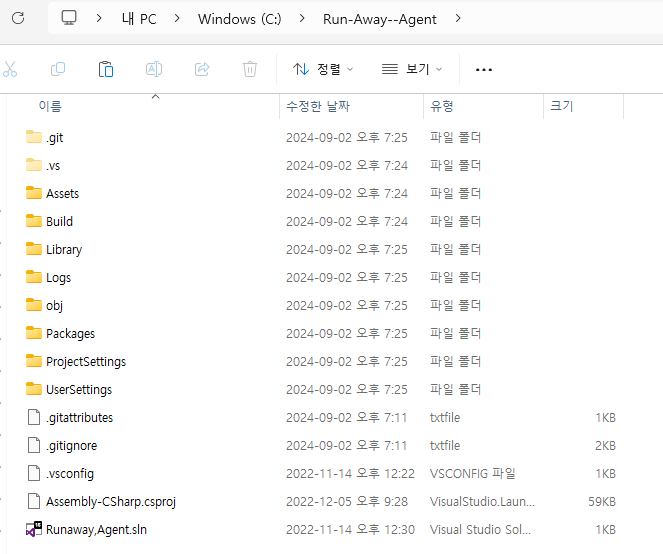
Task: Select the file name .vsconfig
Action: (70, 474)
